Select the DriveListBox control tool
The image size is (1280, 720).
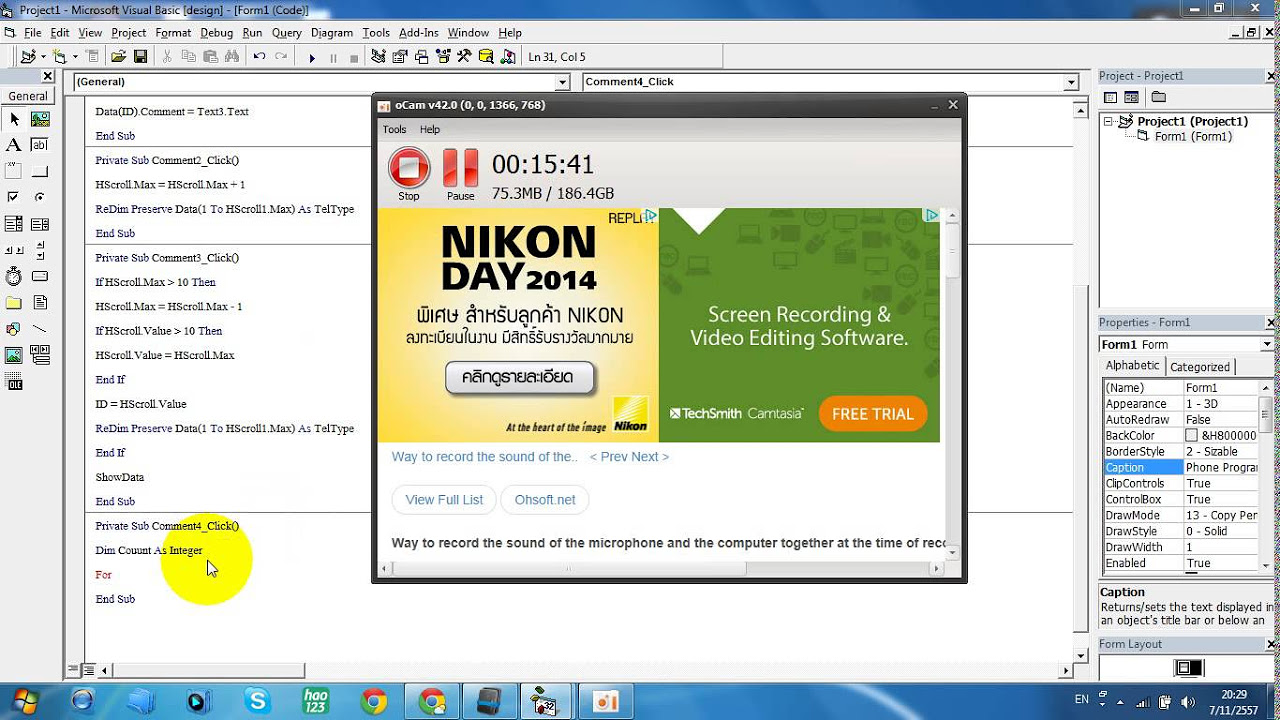(40, 276)
